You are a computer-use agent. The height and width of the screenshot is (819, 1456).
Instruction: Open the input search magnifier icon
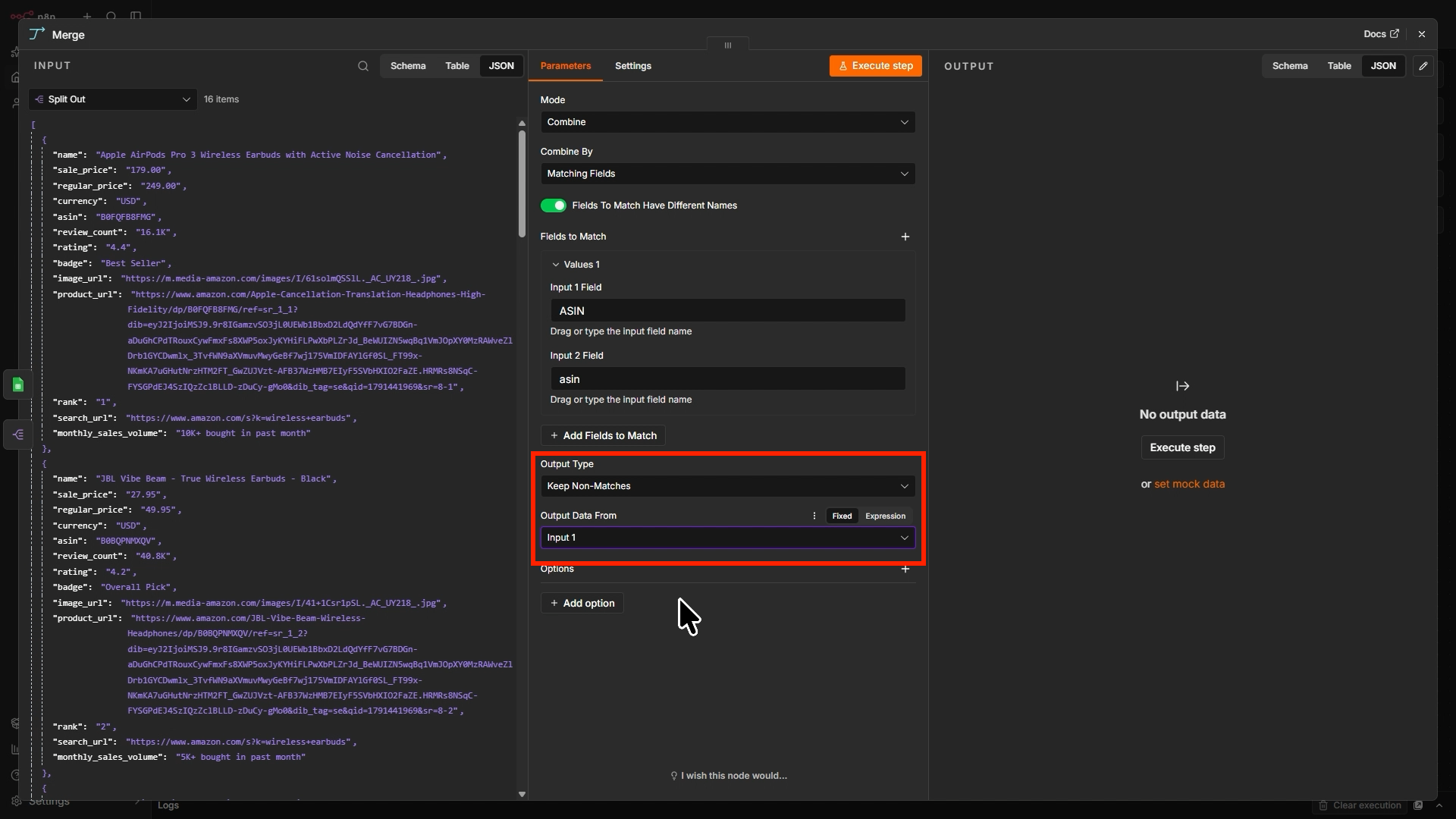point(363,66)
